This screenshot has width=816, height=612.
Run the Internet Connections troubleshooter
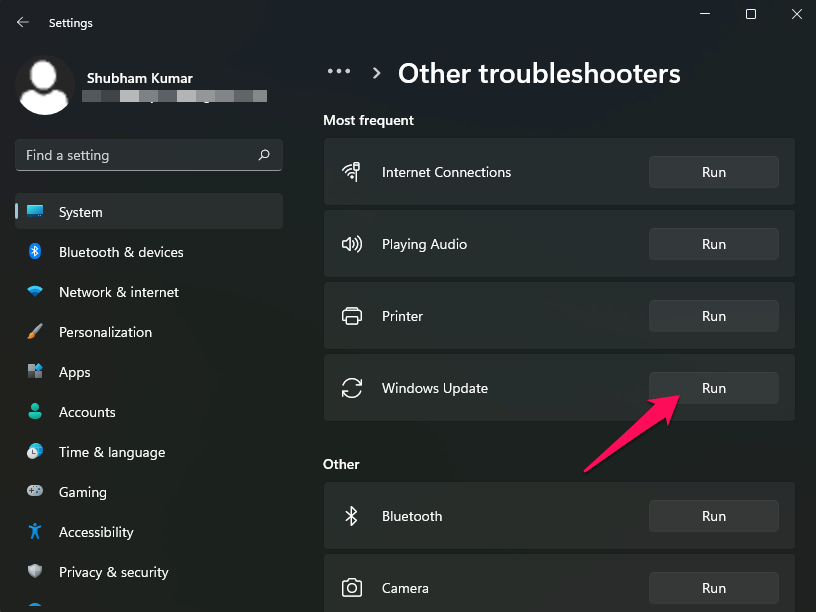pos(713,172)
